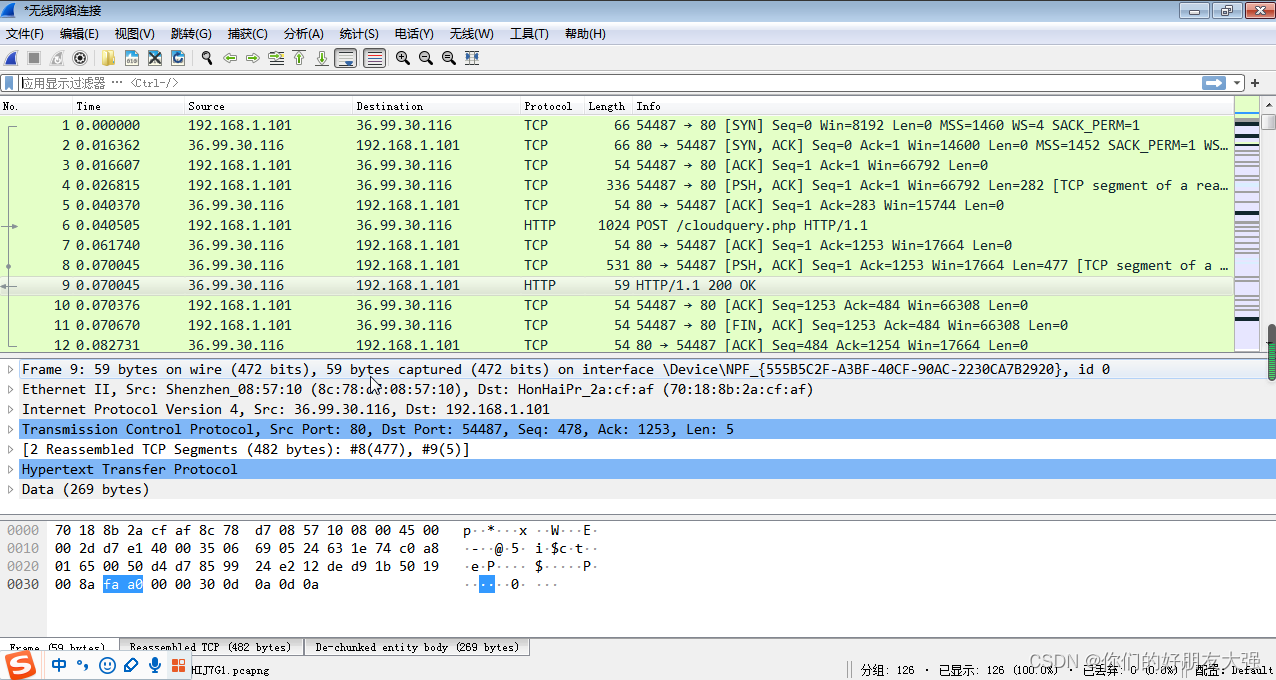
Task: Switch to De-chunked entity body tab
Action: [x=415, y=647]
